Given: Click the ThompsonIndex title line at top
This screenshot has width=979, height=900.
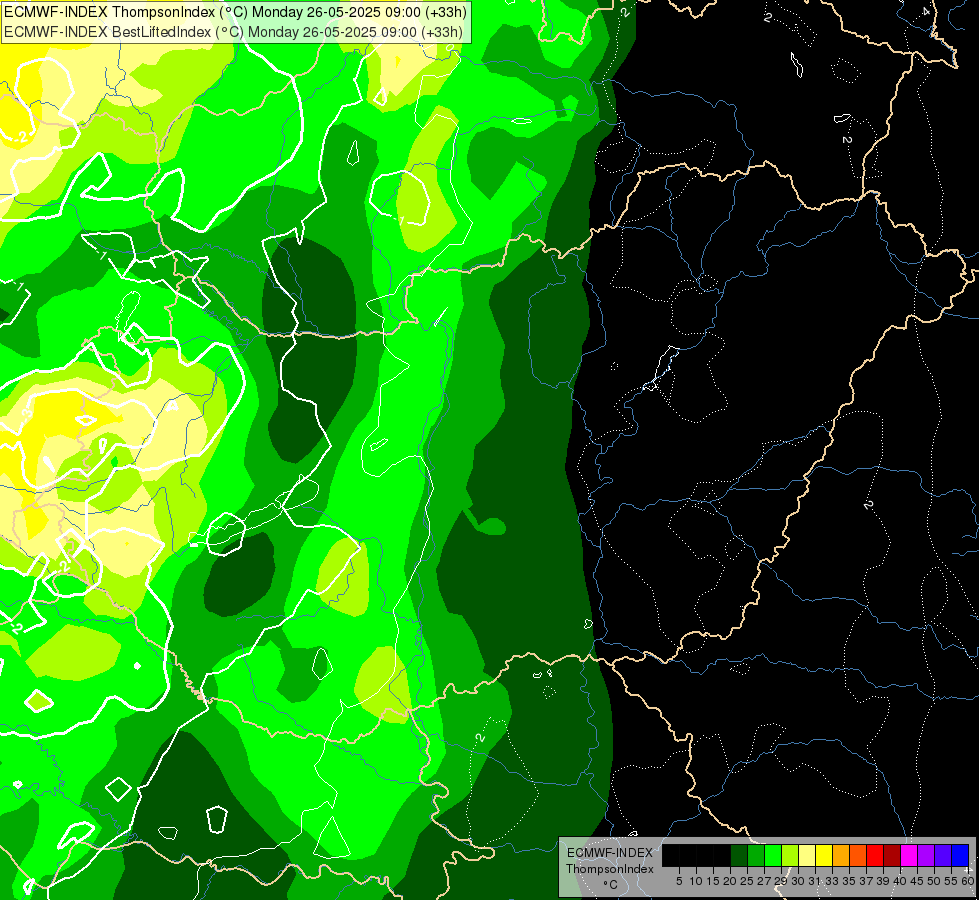Looking at the screenshot, I should point(235,12).
